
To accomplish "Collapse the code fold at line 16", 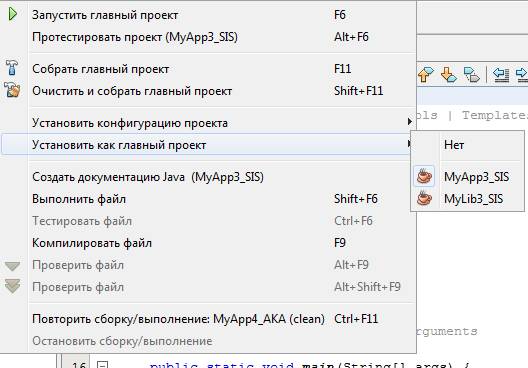I will click(x=102, y=365).
